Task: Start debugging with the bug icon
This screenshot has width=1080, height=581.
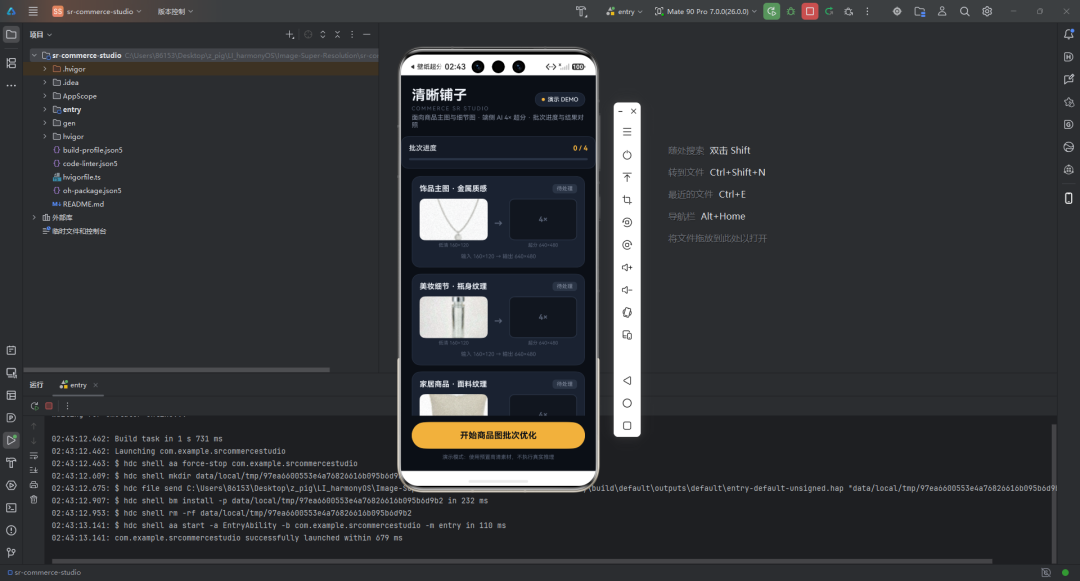Action: pos(791,11)
